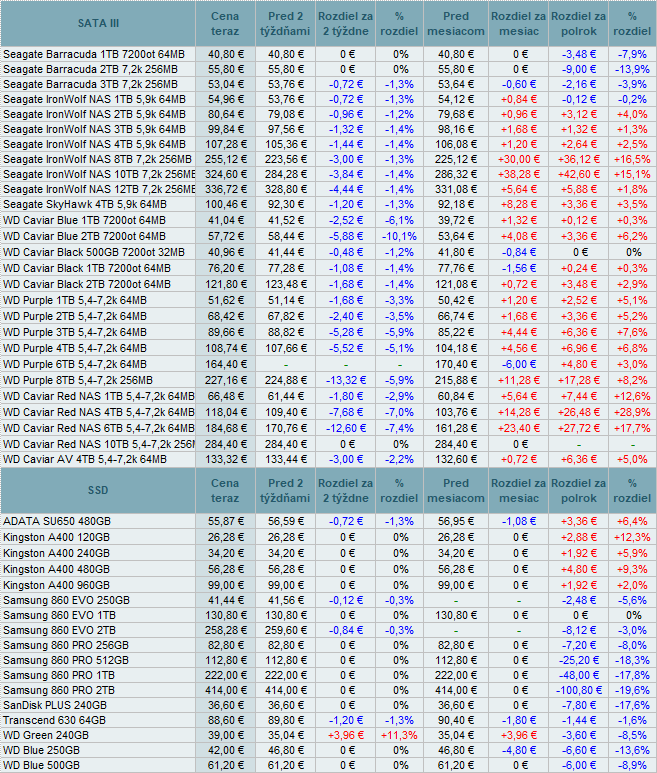Select WD Purple 1TB row name
Screen dimensions: 657x773
pyautogui.click(x=75, y=300)
